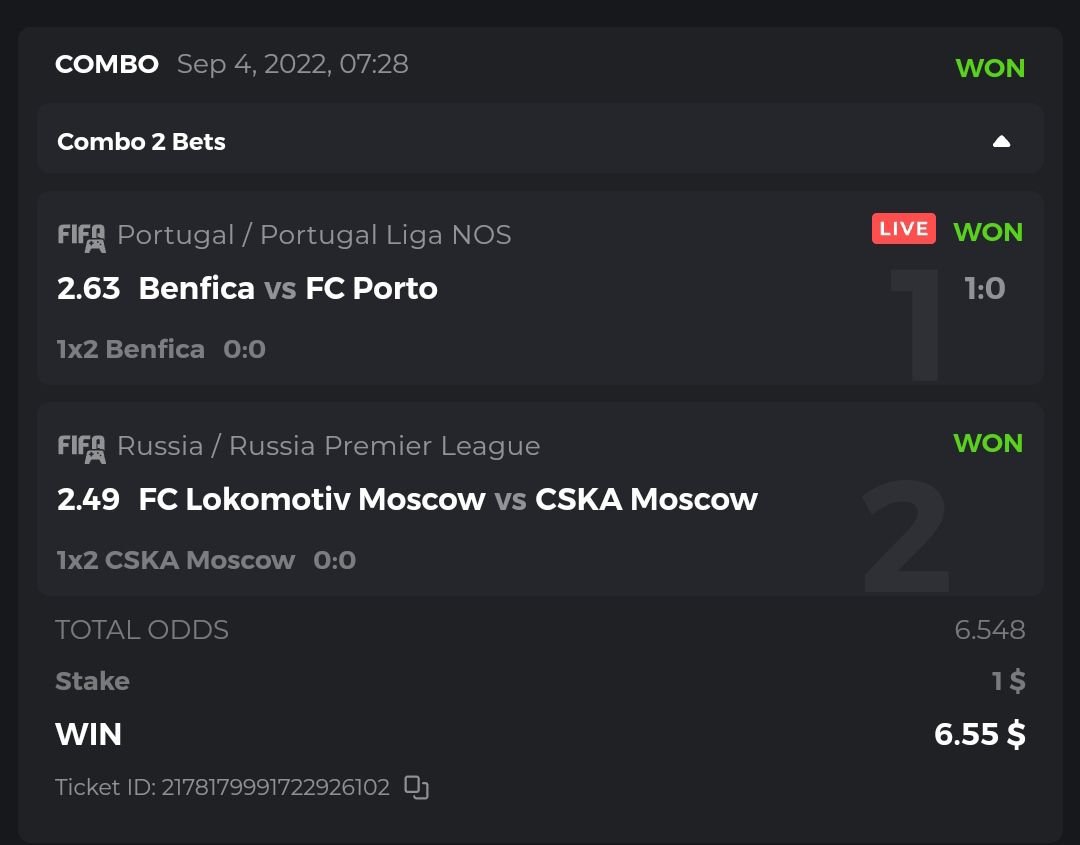Screen dimensions: 1080x845
Task: Click the FIFA icon beside Russia Premier League
Action: point(81,448)
